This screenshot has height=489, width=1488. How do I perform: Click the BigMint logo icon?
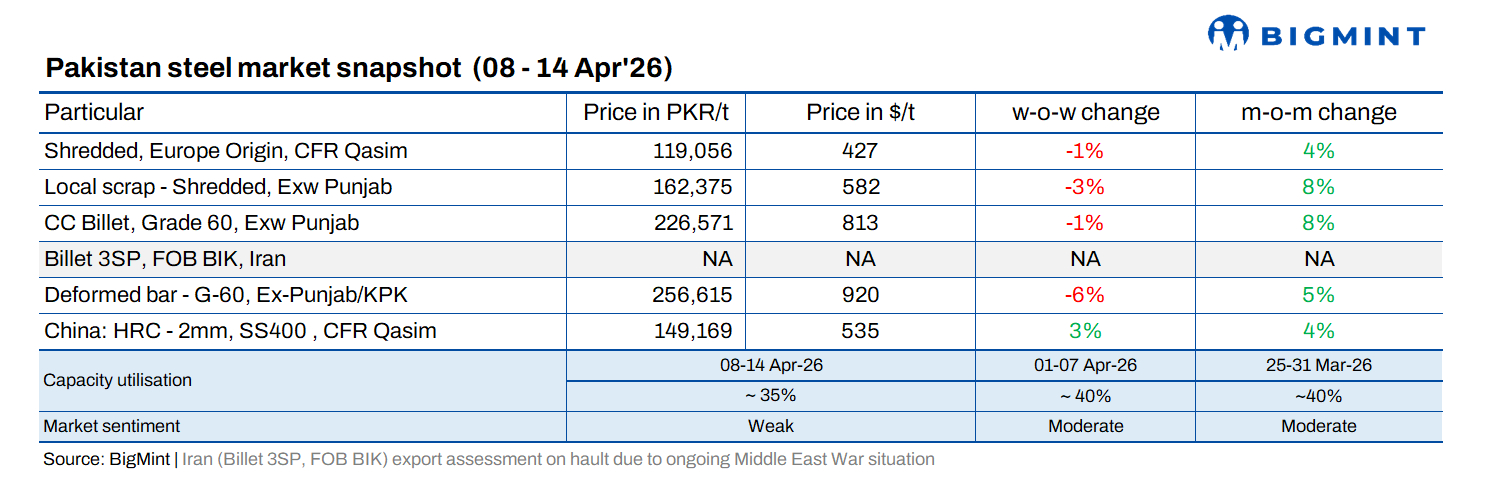(1229, 34)
